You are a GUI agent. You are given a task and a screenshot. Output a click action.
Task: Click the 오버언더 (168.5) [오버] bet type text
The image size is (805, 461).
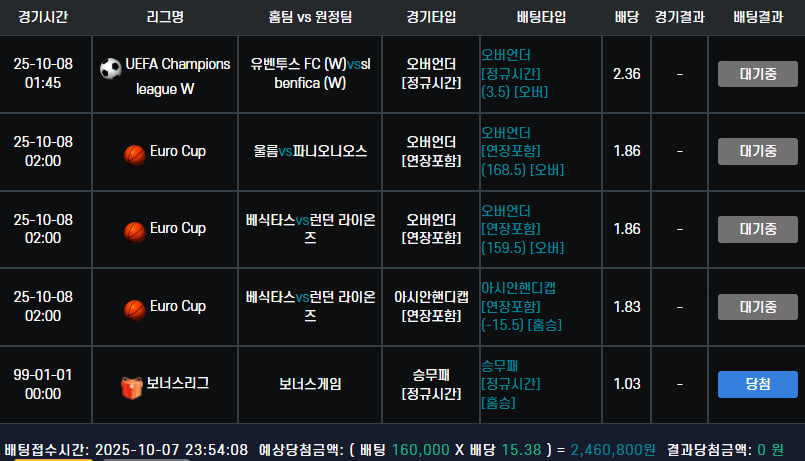click(522, 151)
